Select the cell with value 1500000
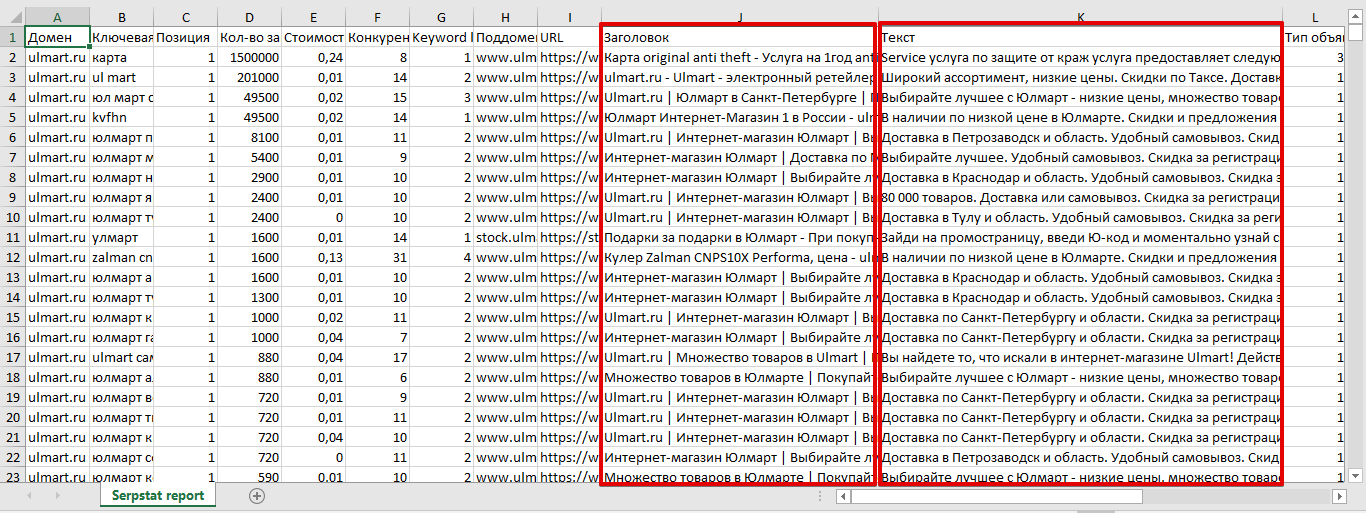Viewport: 1366px width, 513px height. click(249, 57)
